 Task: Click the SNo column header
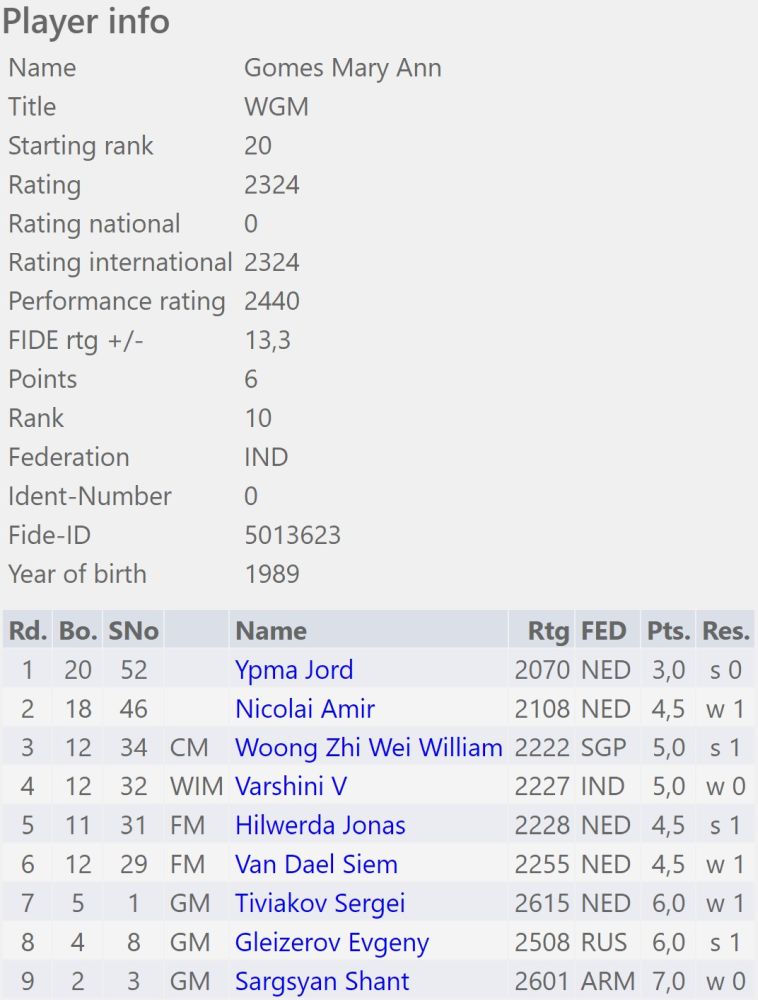(133, 631)
